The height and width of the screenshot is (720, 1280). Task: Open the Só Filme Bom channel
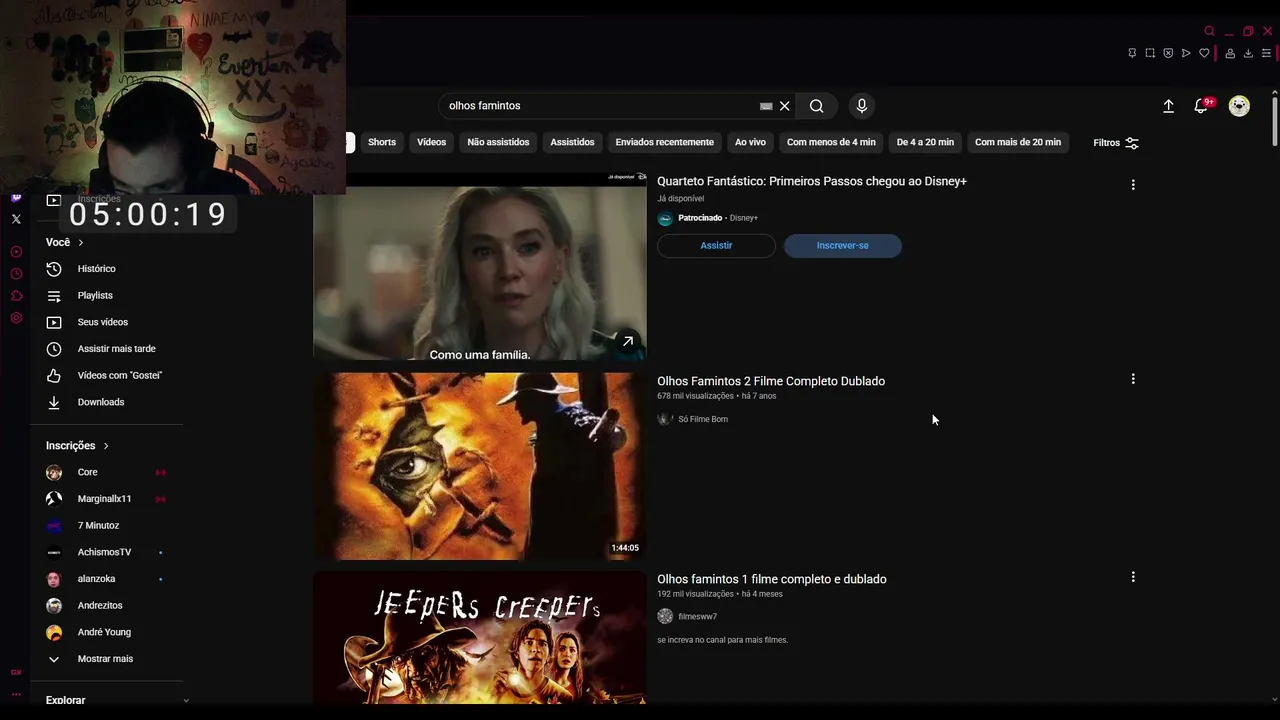(703, 419)
